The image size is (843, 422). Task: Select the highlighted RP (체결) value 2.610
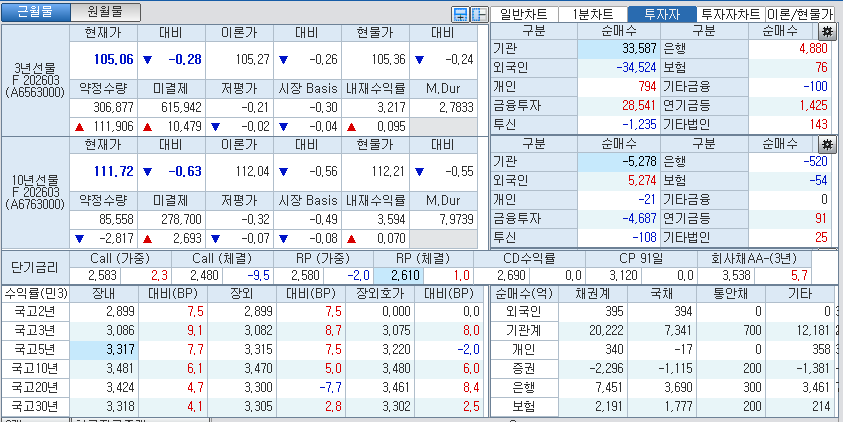(x=398, y=276)
